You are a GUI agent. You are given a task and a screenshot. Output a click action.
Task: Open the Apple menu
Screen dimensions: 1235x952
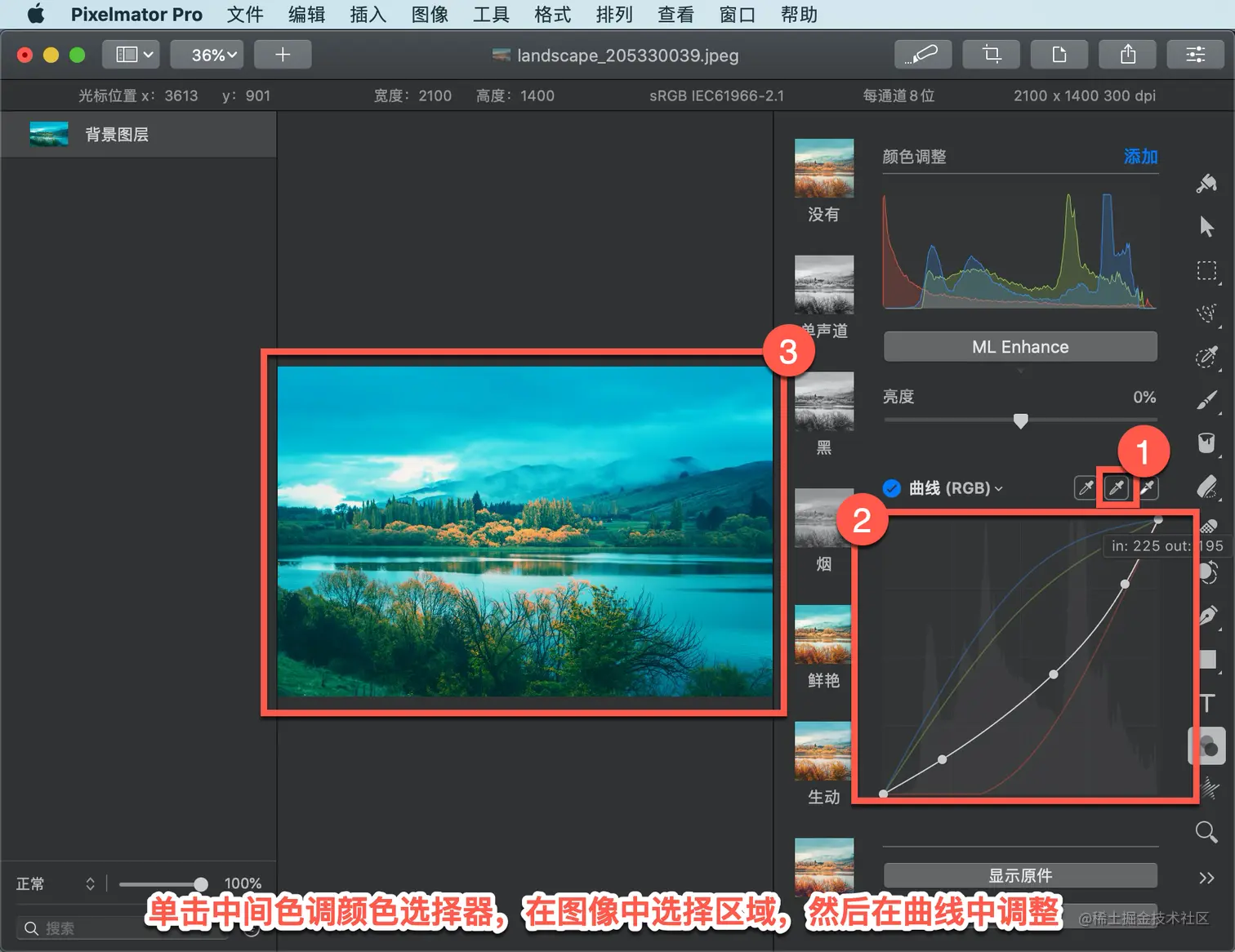point(36,15)
